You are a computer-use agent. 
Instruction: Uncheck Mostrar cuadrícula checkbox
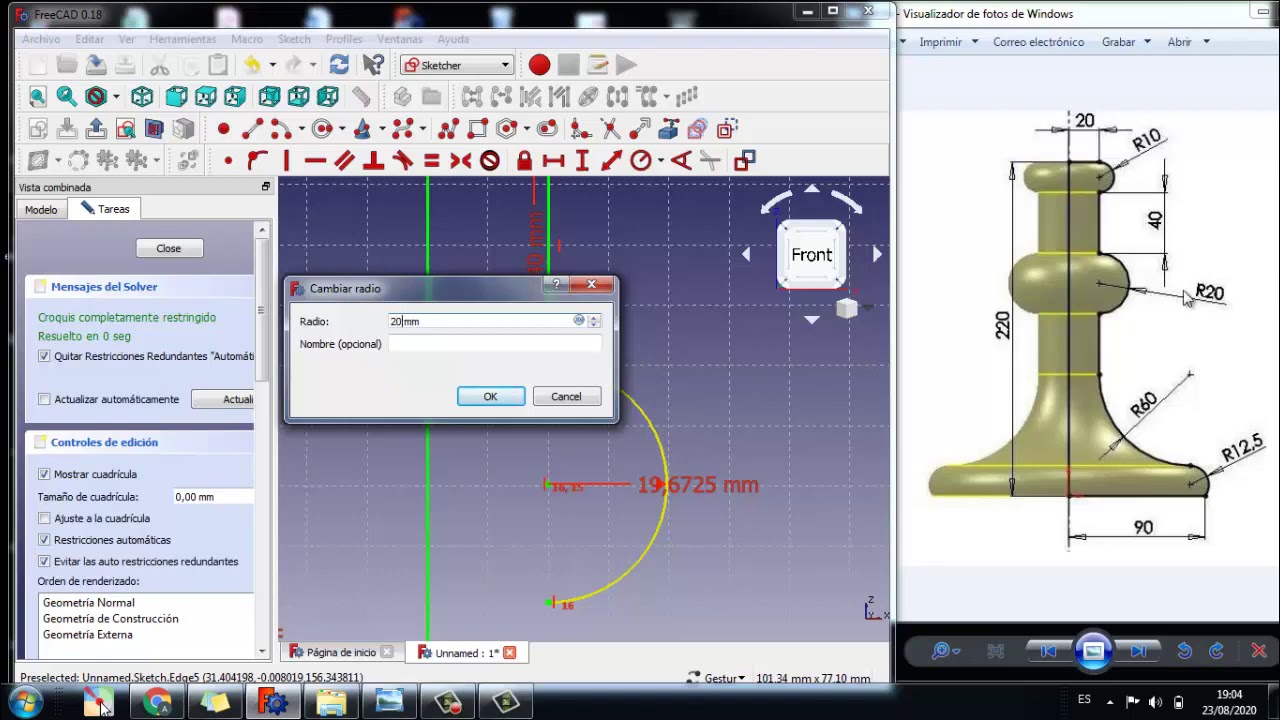pos(44,474)
